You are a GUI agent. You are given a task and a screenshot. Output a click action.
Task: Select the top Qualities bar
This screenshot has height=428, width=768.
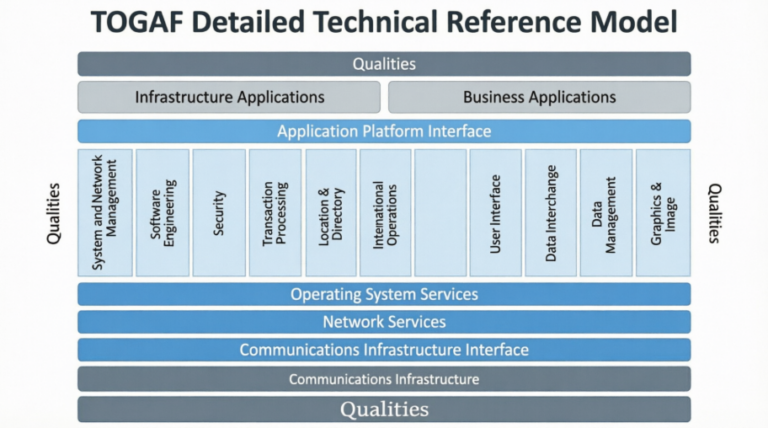[x=384, y=64]
